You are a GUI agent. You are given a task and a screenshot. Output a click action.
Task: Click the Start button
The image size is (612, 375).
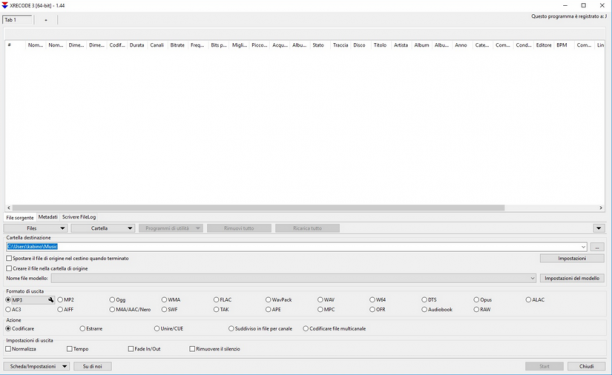(x=544, y=366)
